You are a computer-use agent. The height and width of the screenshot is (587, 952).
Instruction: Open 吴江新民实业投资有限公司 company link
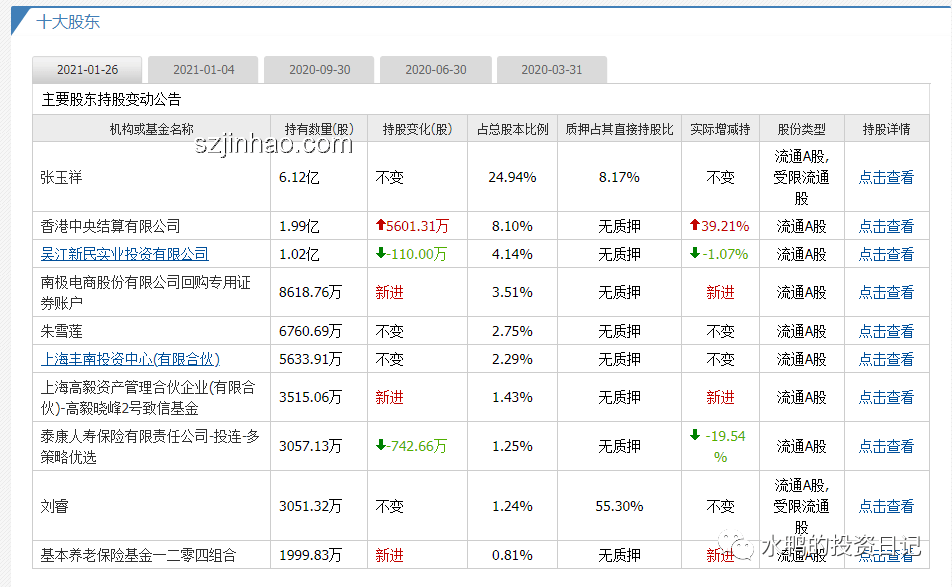pos(124,254)
